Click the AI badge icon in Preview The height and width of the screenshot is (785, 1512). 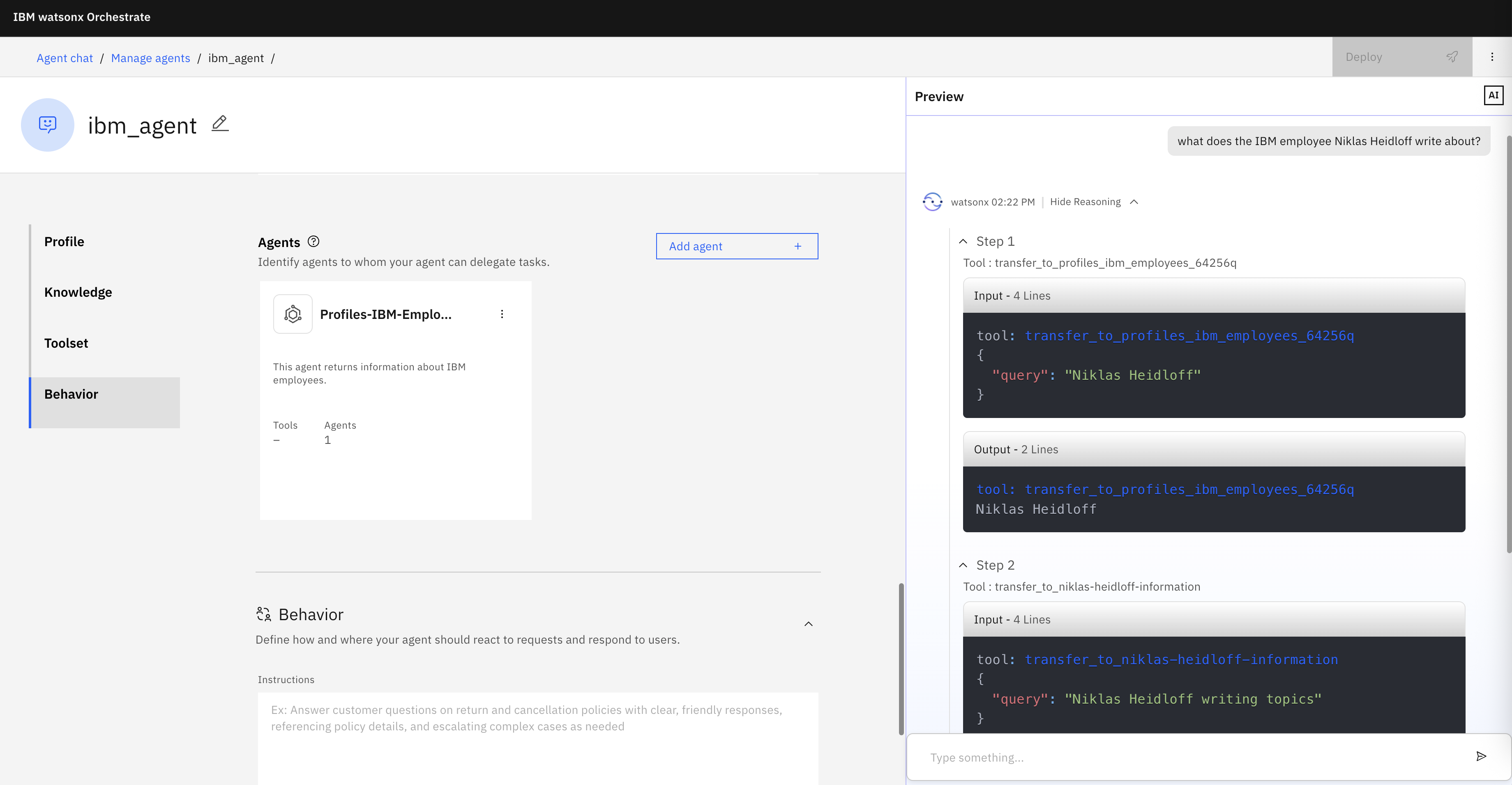point(1493,96)
